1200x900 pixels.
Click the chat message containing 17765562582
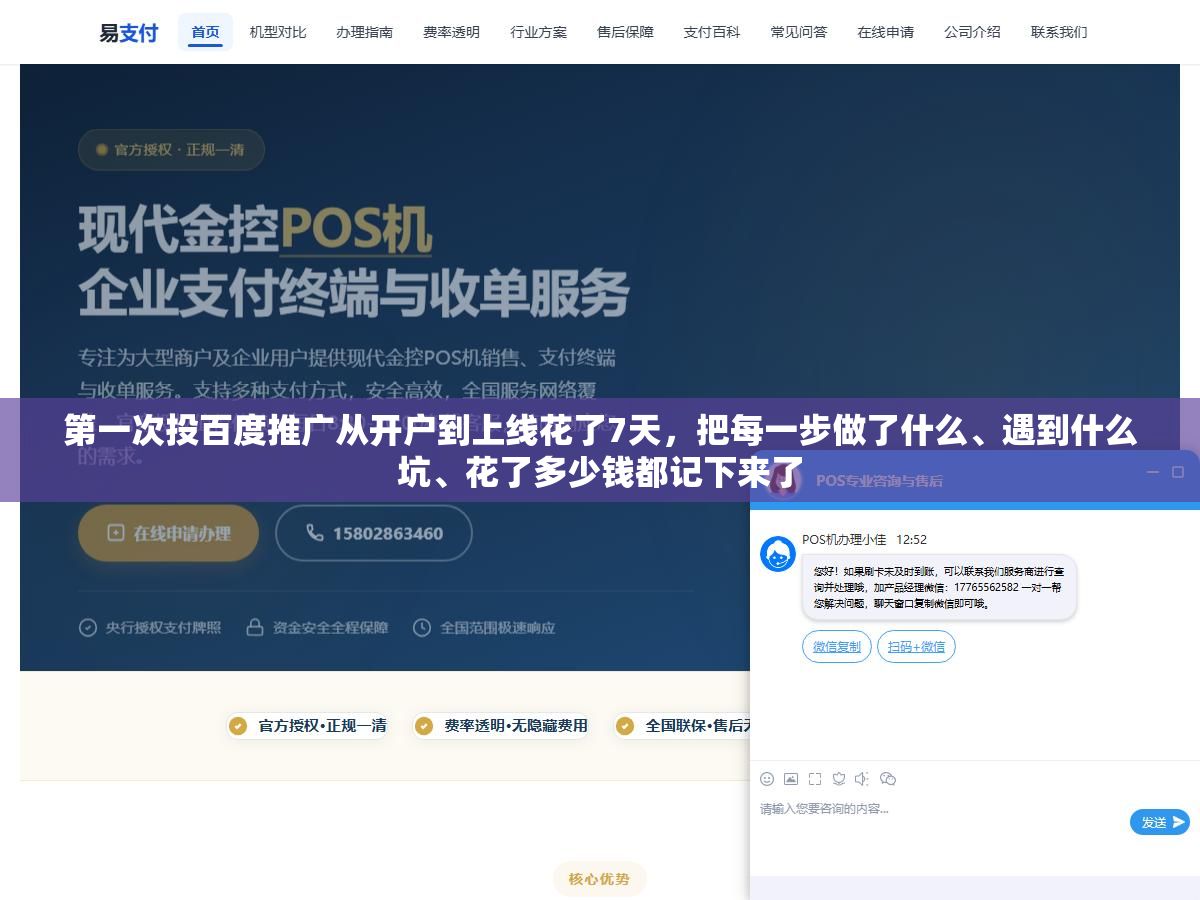(x=939, y=587)
